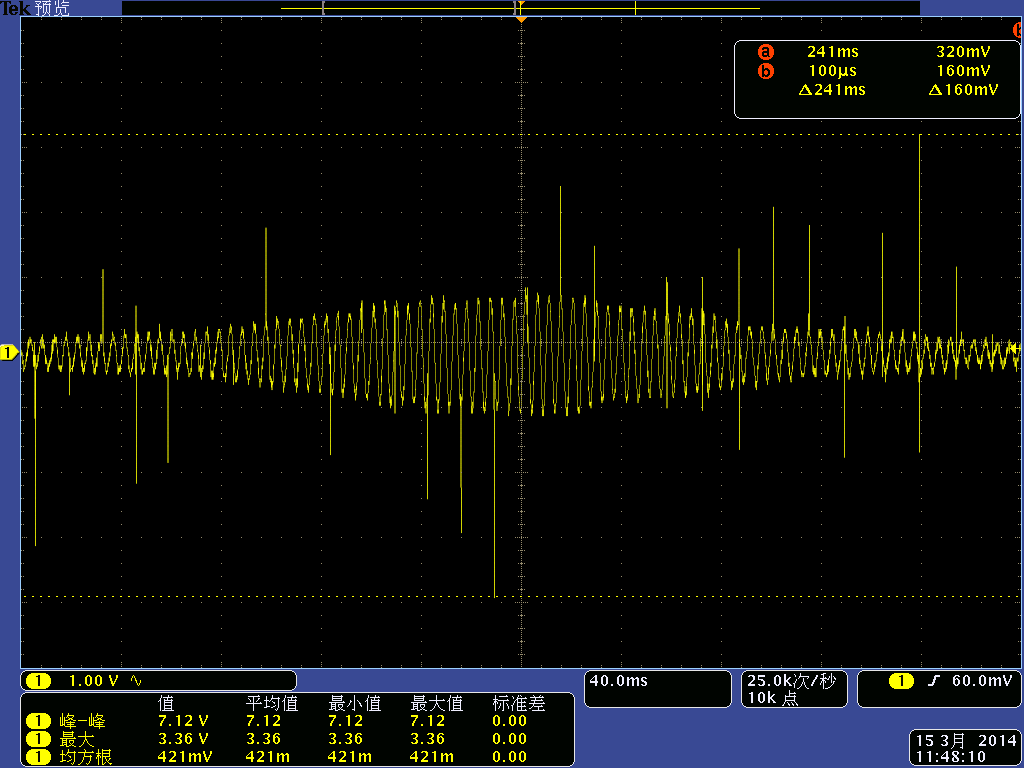Click the 421m mean value of 均方根
The image size is (1024, 768).
pyautogui.click(x=268, y=758)
